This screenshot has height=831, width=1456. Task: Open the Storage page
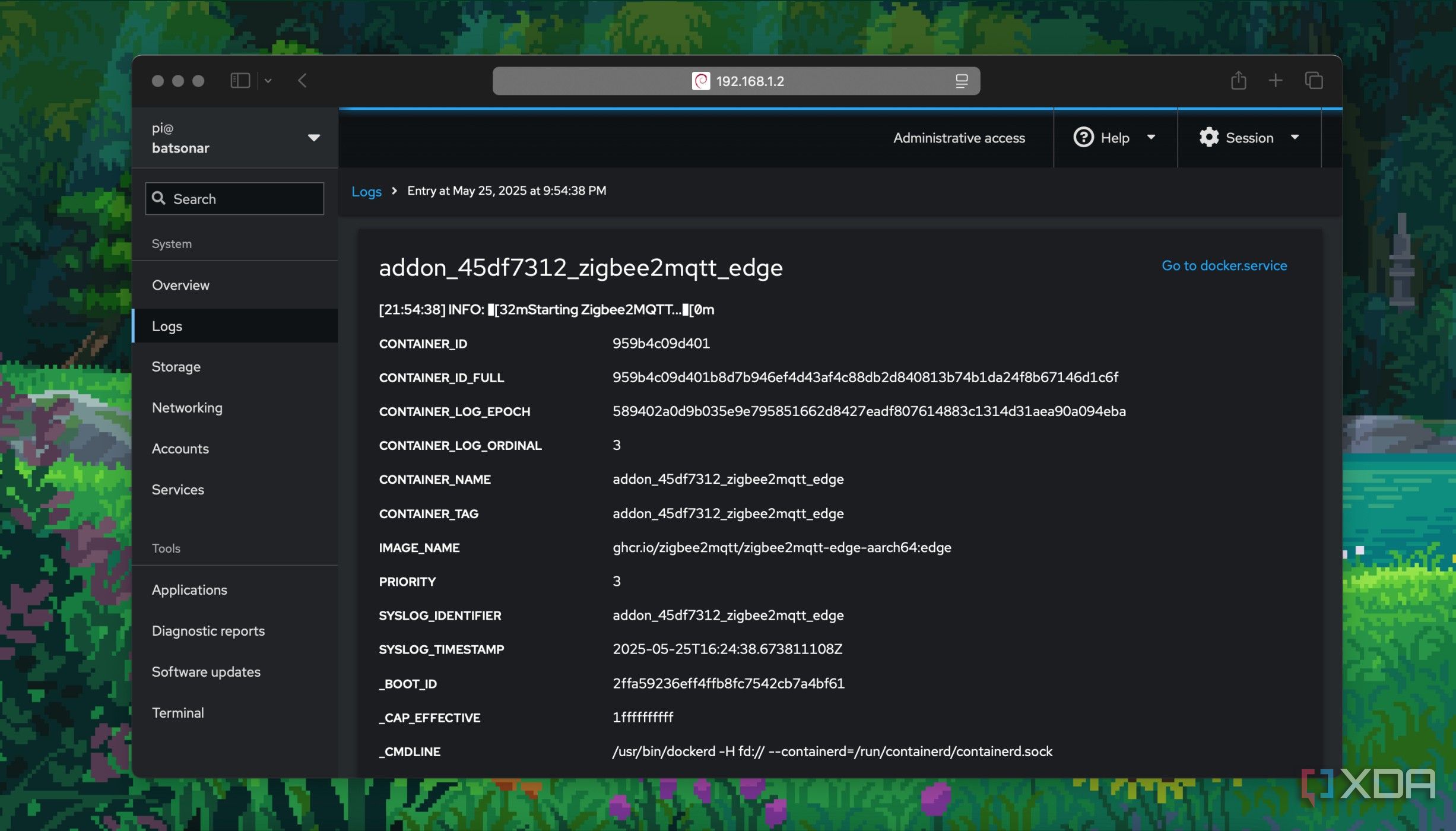(x=235, y=367)
